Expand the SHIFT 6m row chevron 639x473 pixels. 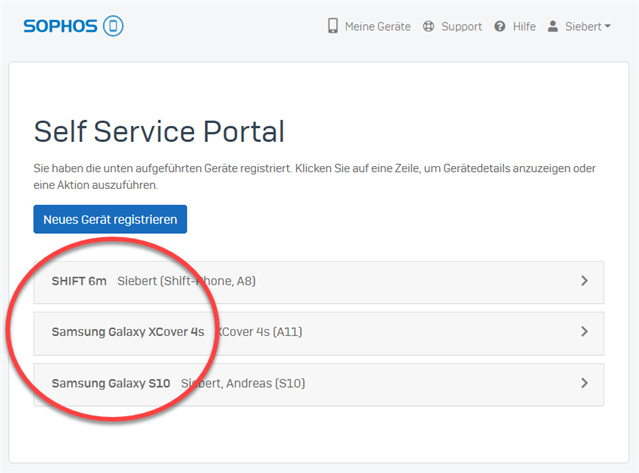tap(584, 281)
